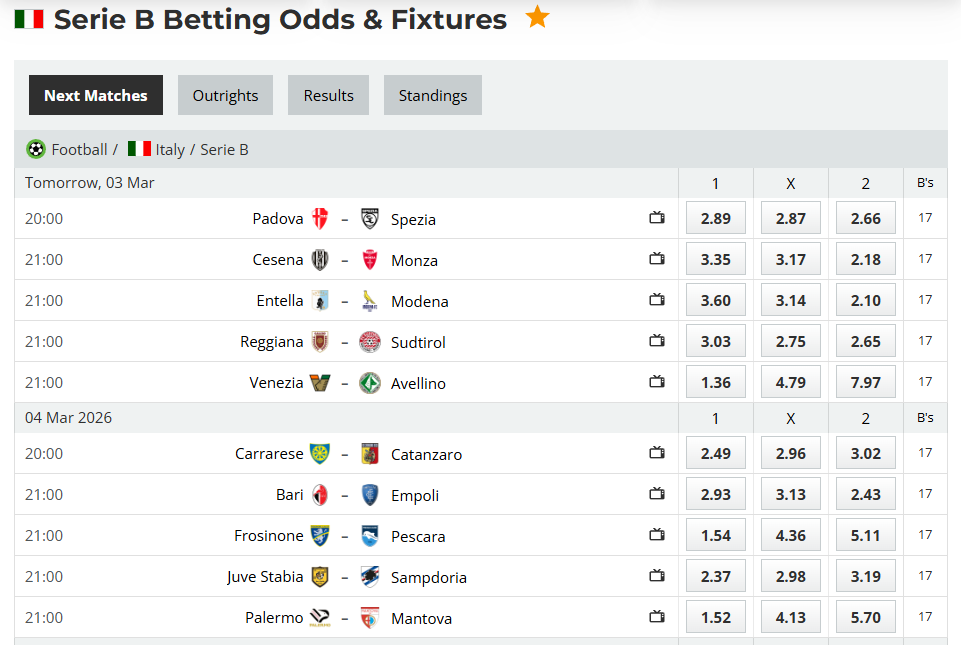Select the 1.36 home win odds for Venezia
Viewport: 961px width, 645px height.
click(715, 381)
